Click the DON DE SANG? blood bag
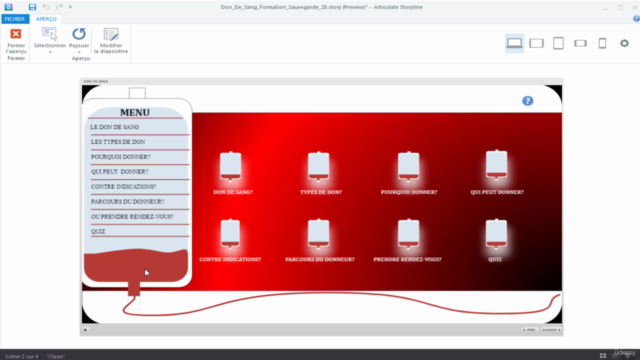The height and width of the screenshot is (360, 640). pyautogui.click(x=231, y=167)
